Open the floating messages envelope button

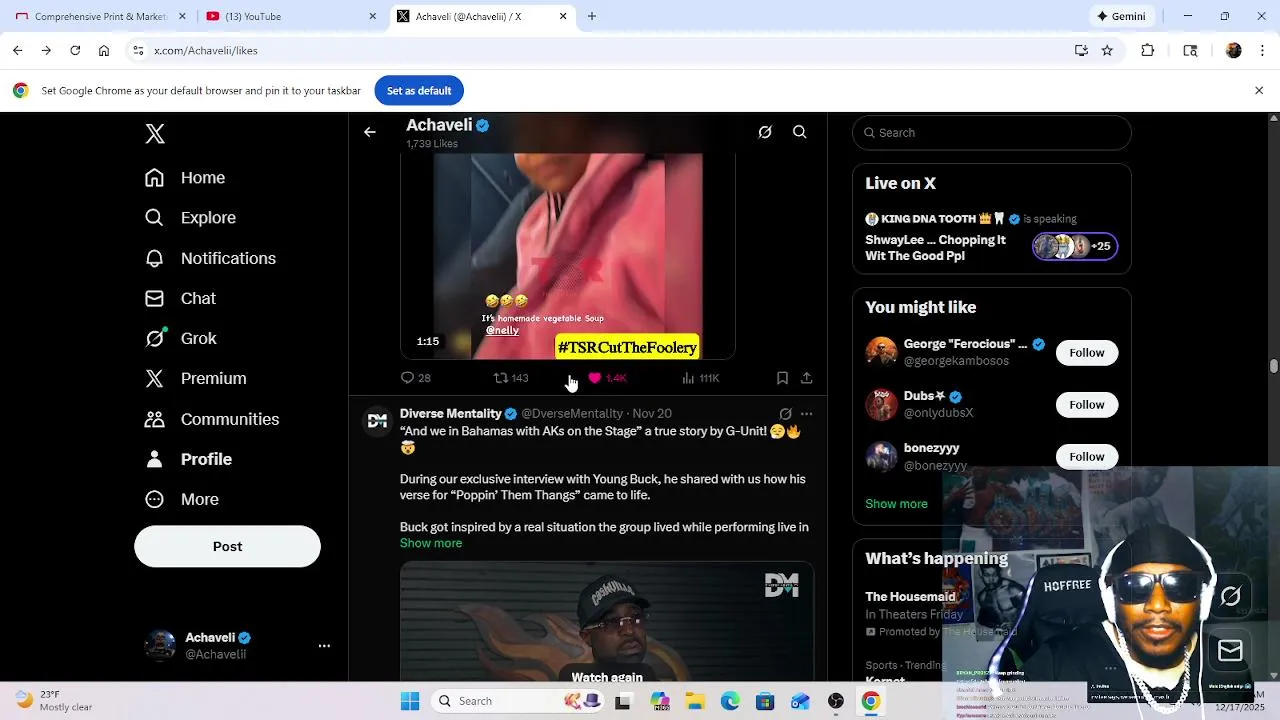(1230, 651)
